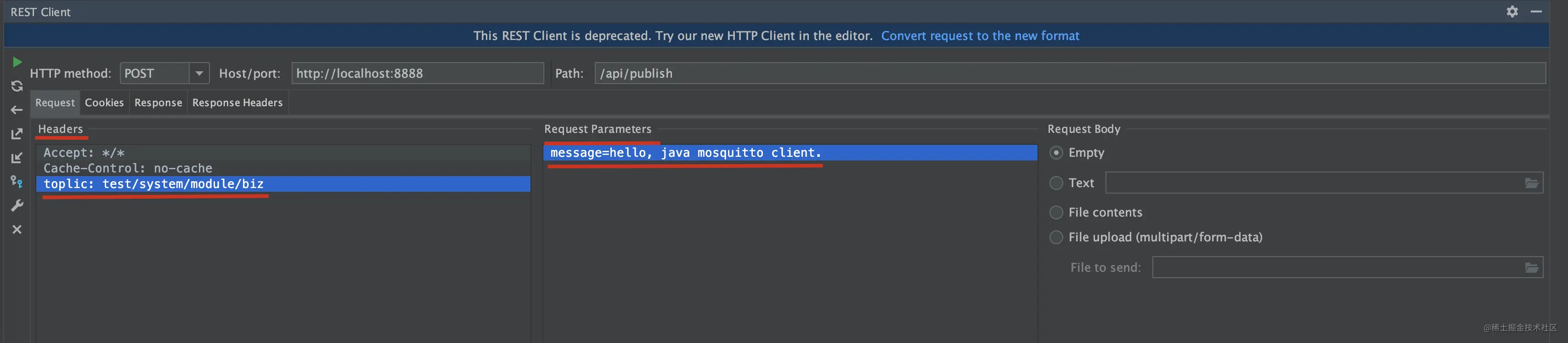The width and height of the screenshot is (1568, 343).
Task: Click the Headers section label
Action: click(x=60, y=129)
